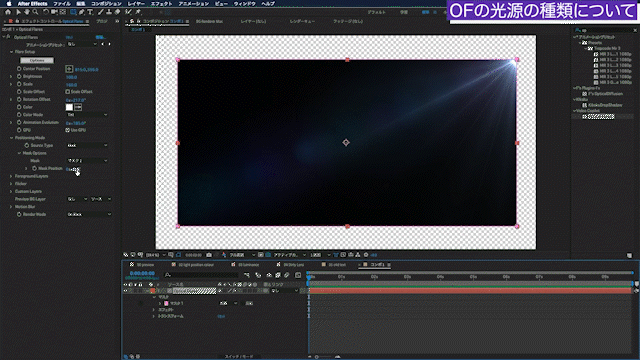Screen dimensions: 640x360
Task: Collapse the Flare Setup group
Action: pyautogui.click(x=11, y=52)
